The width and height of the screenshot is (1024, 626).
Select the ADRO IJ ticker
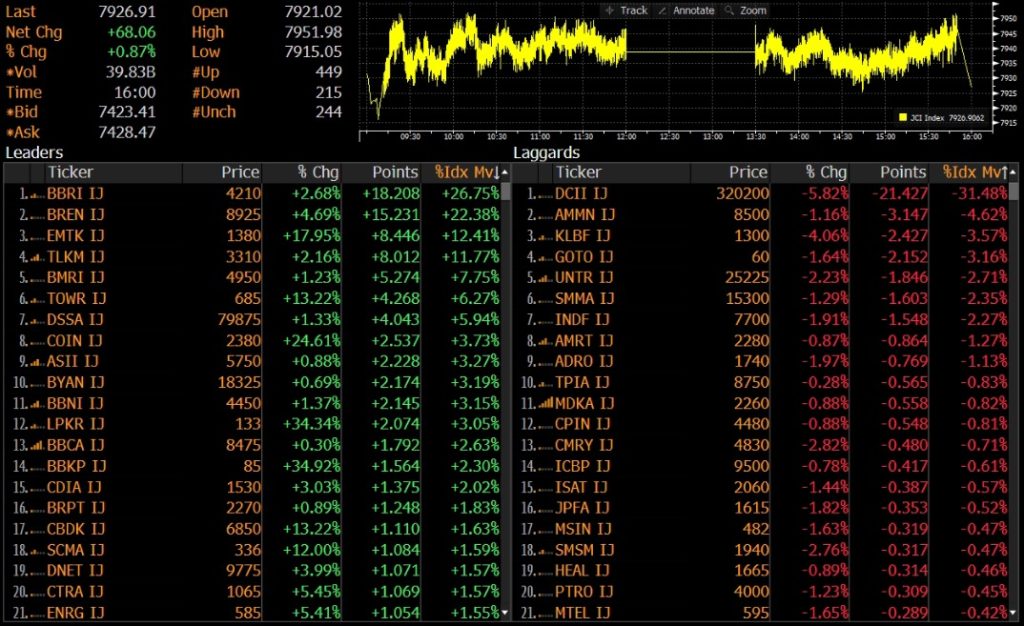point(584,362)
